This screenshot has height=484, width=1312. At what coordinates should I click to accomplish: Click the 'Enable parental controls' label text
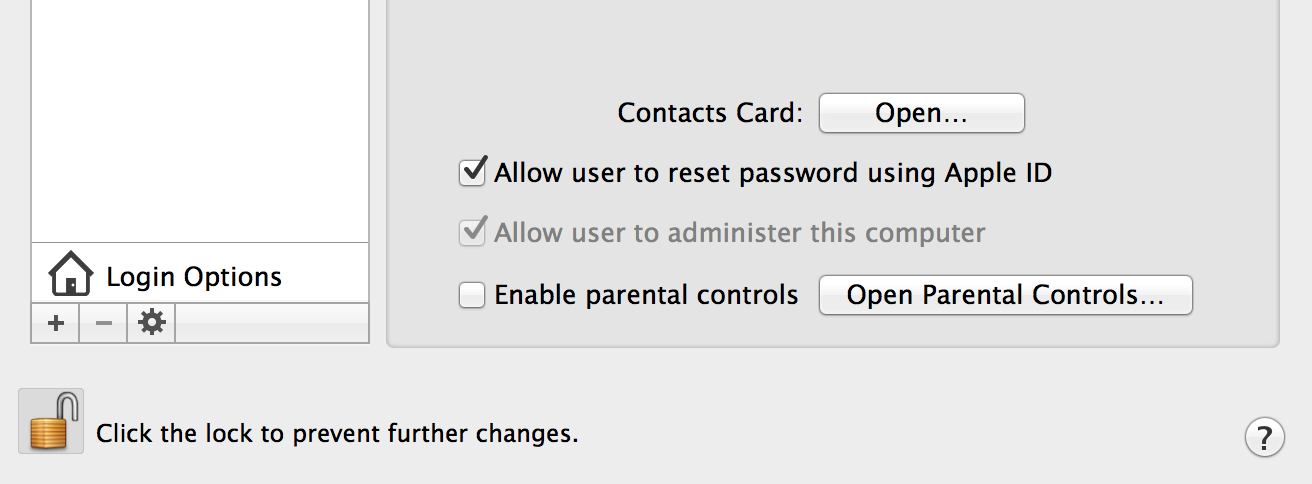coord(646,295)
